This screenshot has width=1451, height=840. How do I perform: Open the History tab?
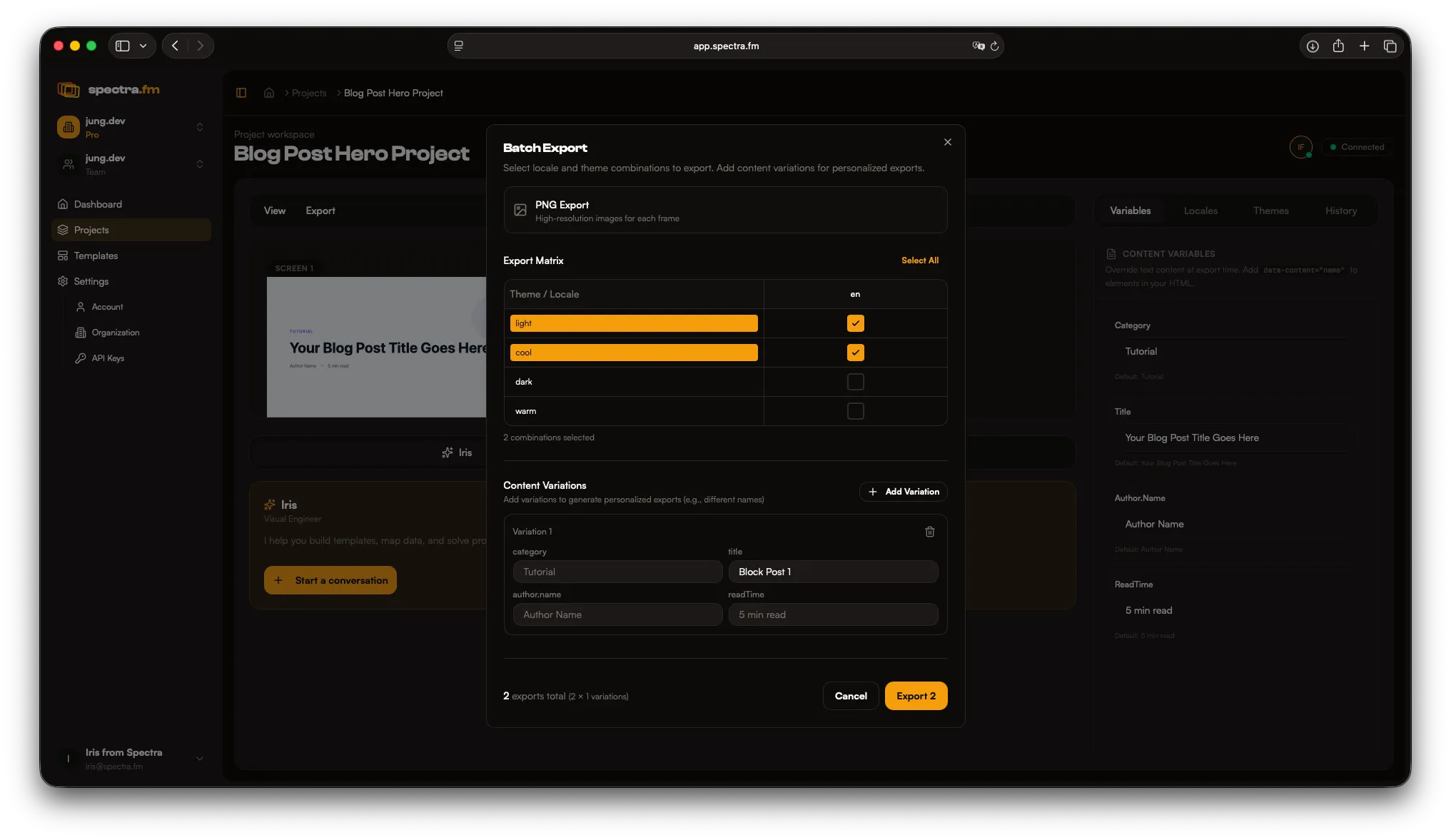pyautogui.click(x=1340, y=210)
